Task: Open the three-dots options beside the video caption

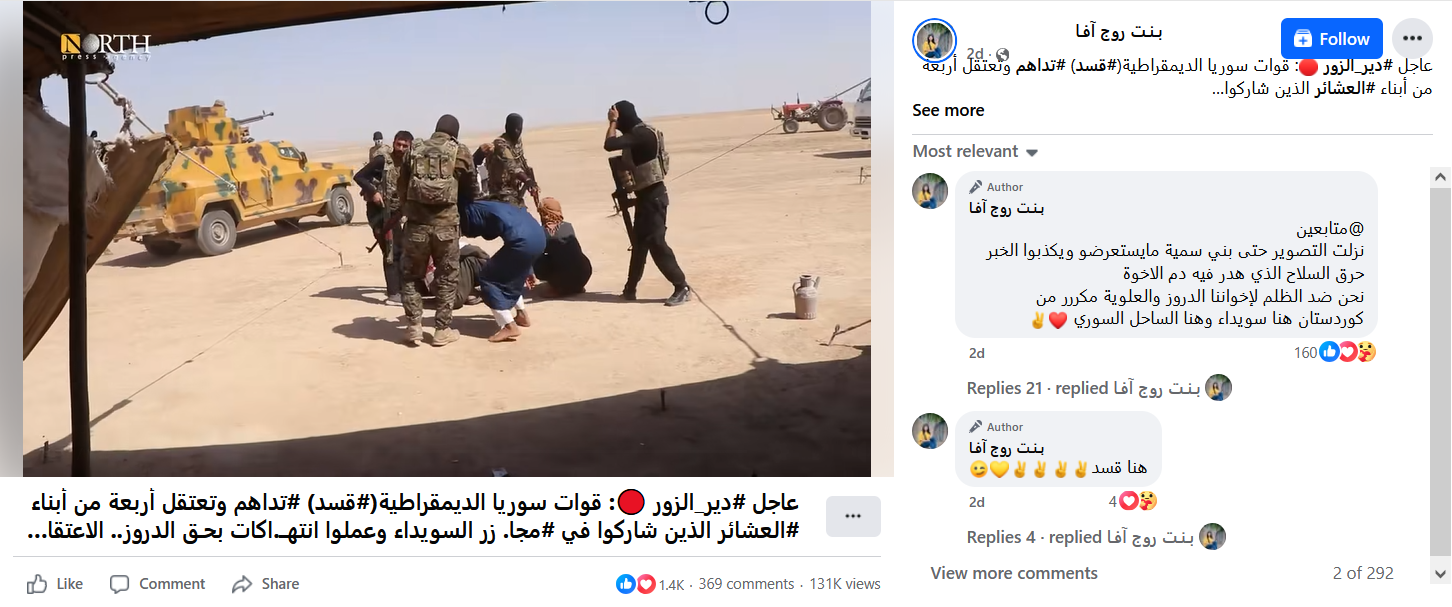Action: (x=853, y=516)
